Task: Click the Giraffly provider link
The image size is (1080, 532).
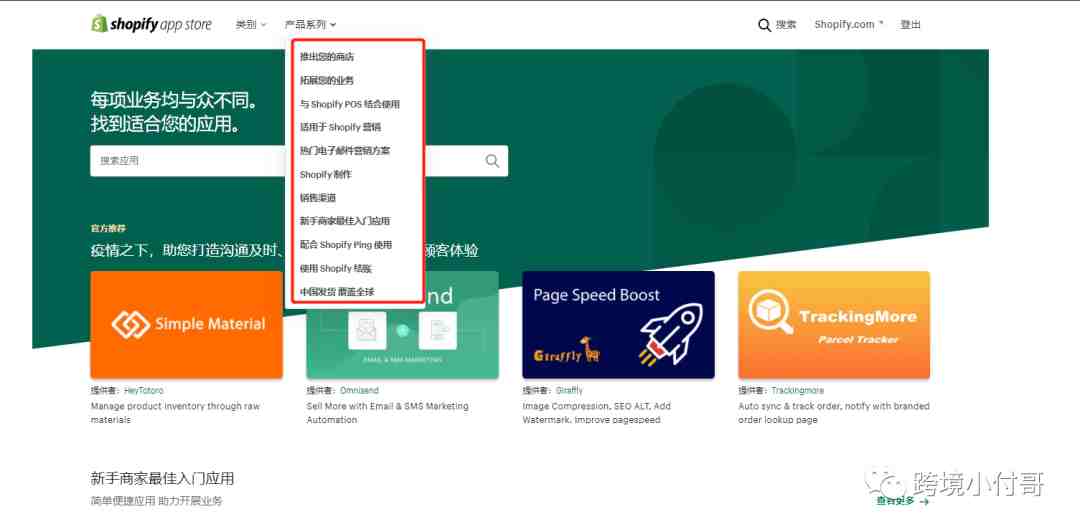Action: point(570,391)
